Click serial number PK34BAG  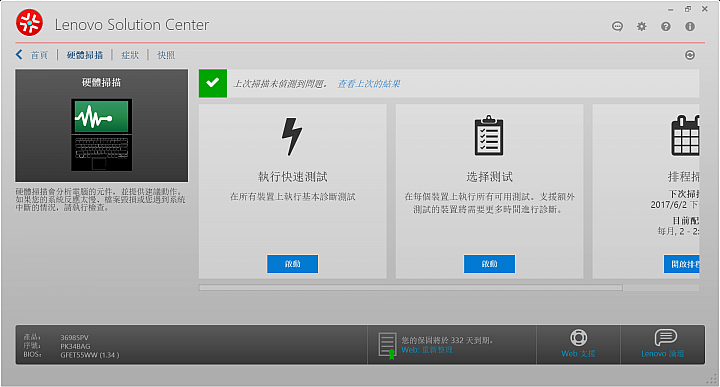click(75, 346)
